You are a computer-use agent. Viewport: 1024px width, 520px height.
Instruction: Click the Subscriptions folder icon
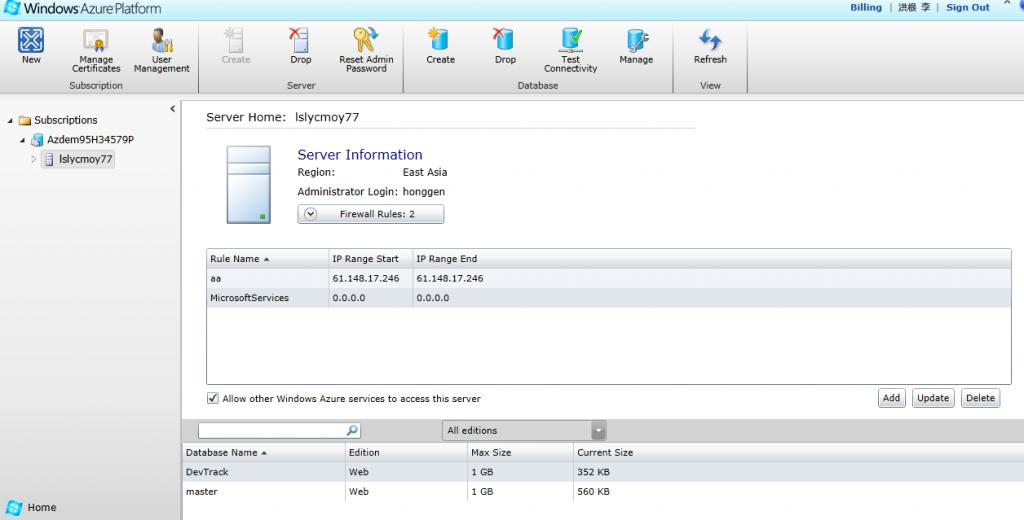click(25, 120)
